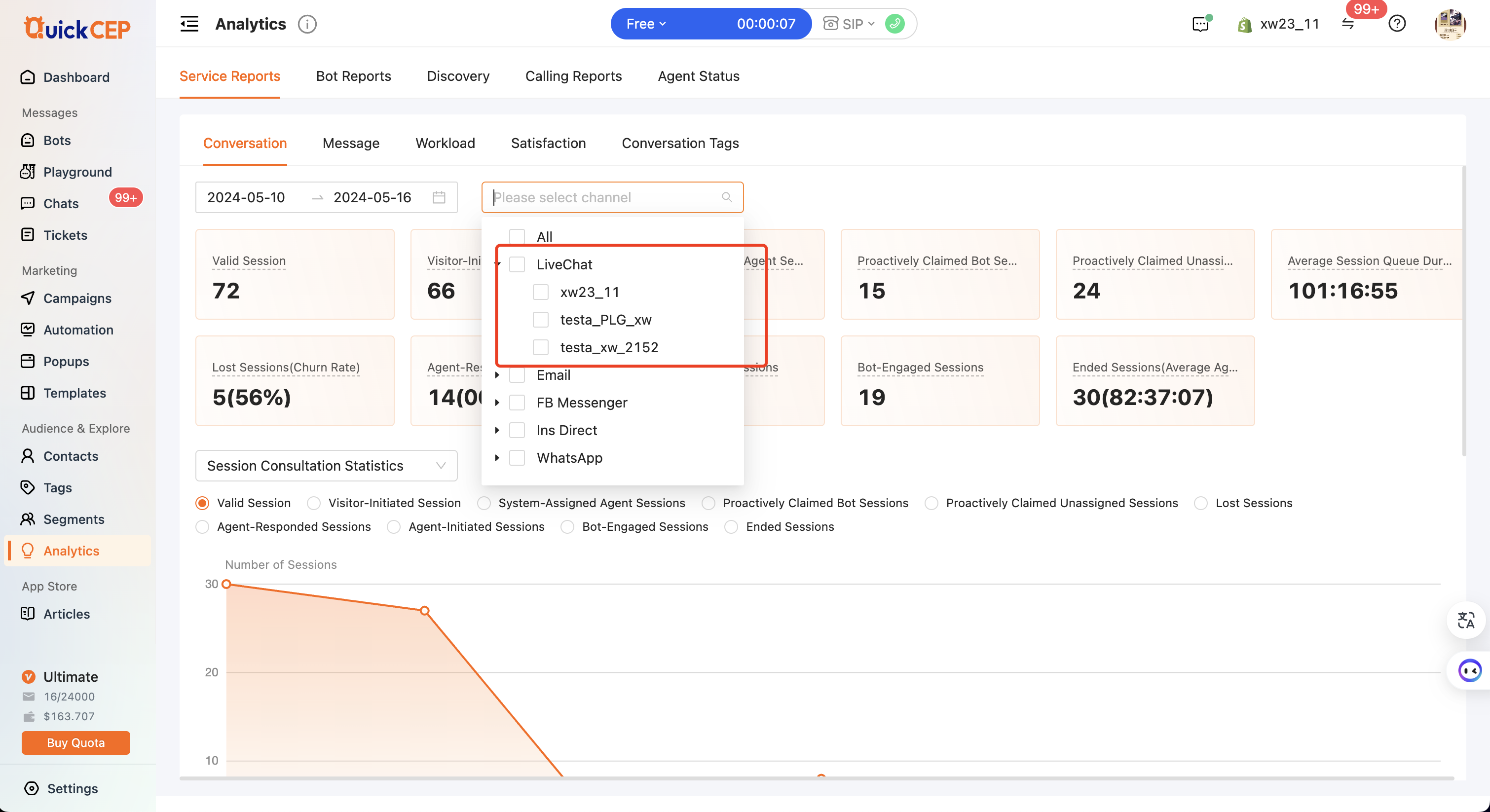Open Articles in the sidebar

click(x=67, y=614)
